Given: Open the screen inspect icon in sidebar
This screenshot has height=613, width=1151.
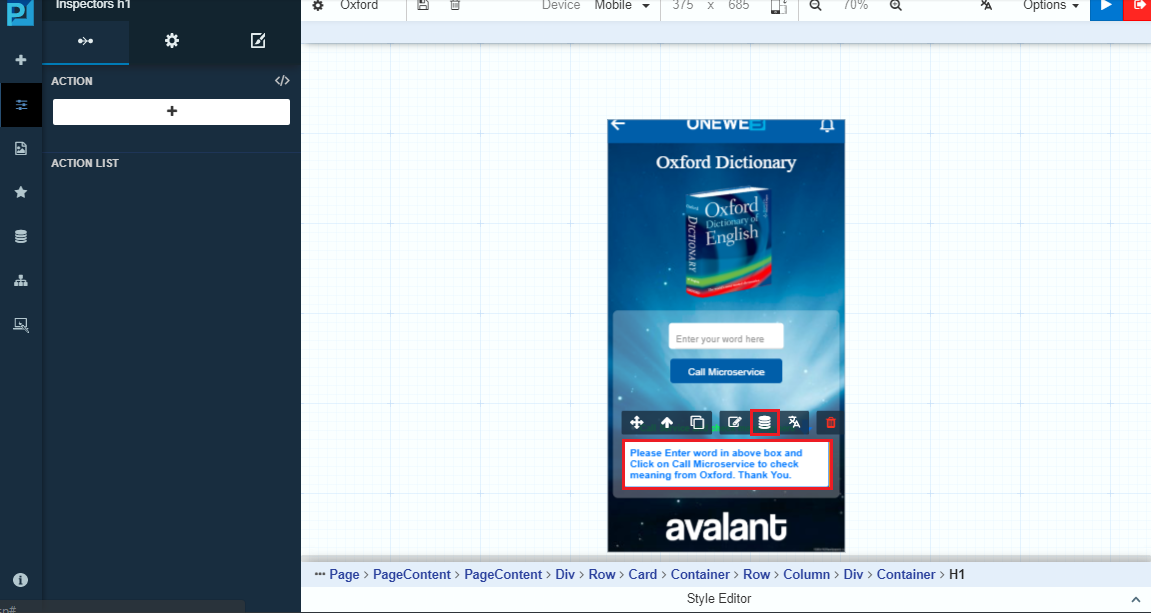Looking at the screenshot, I should [x=21, y=324].
